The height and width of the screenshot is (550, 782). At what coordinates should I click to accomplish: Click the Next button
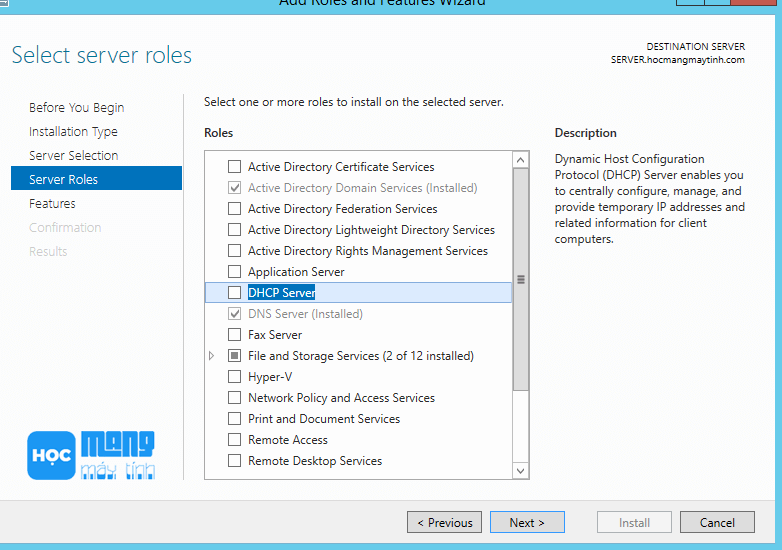527,522
